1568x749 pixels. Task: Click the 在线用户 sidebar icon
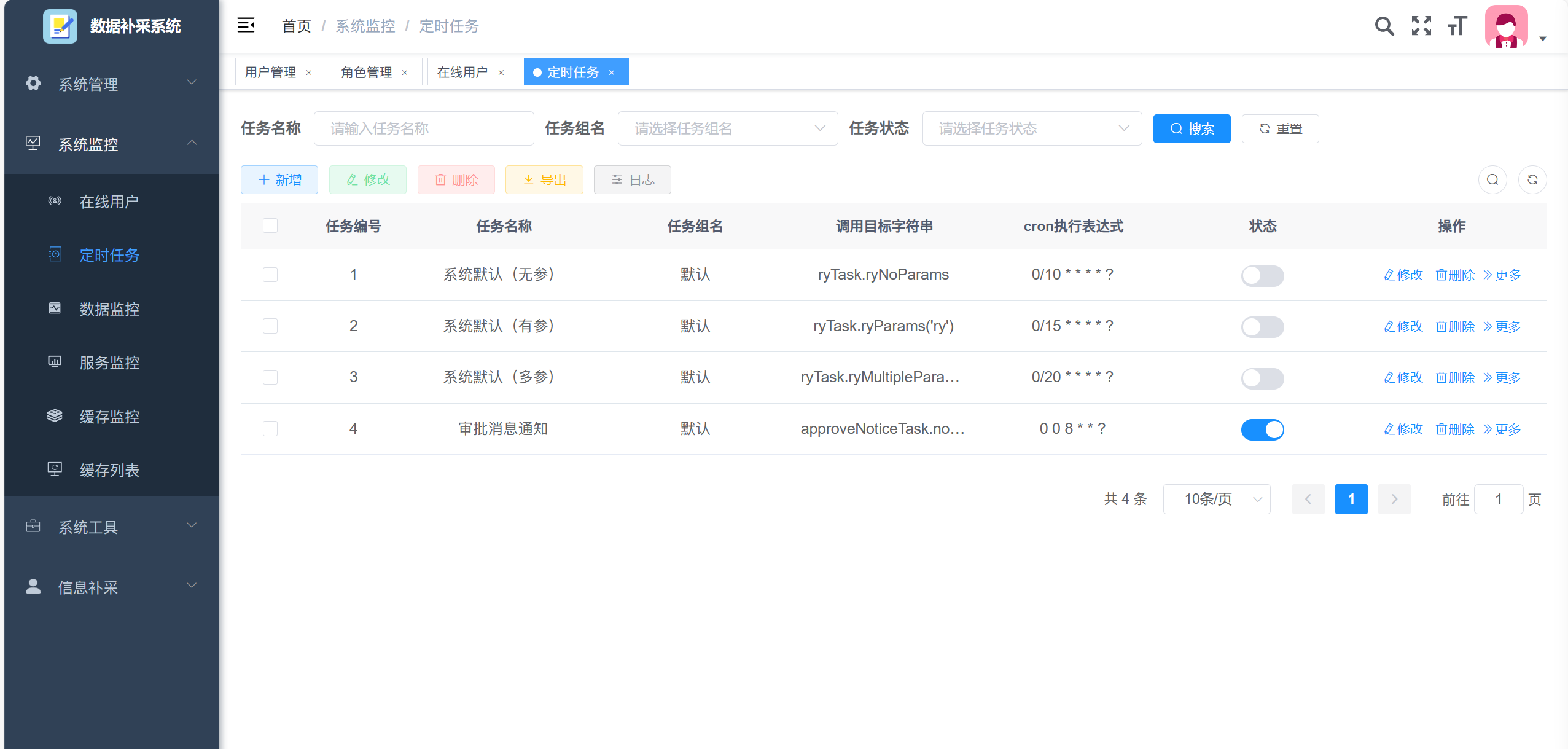(55, 200)
